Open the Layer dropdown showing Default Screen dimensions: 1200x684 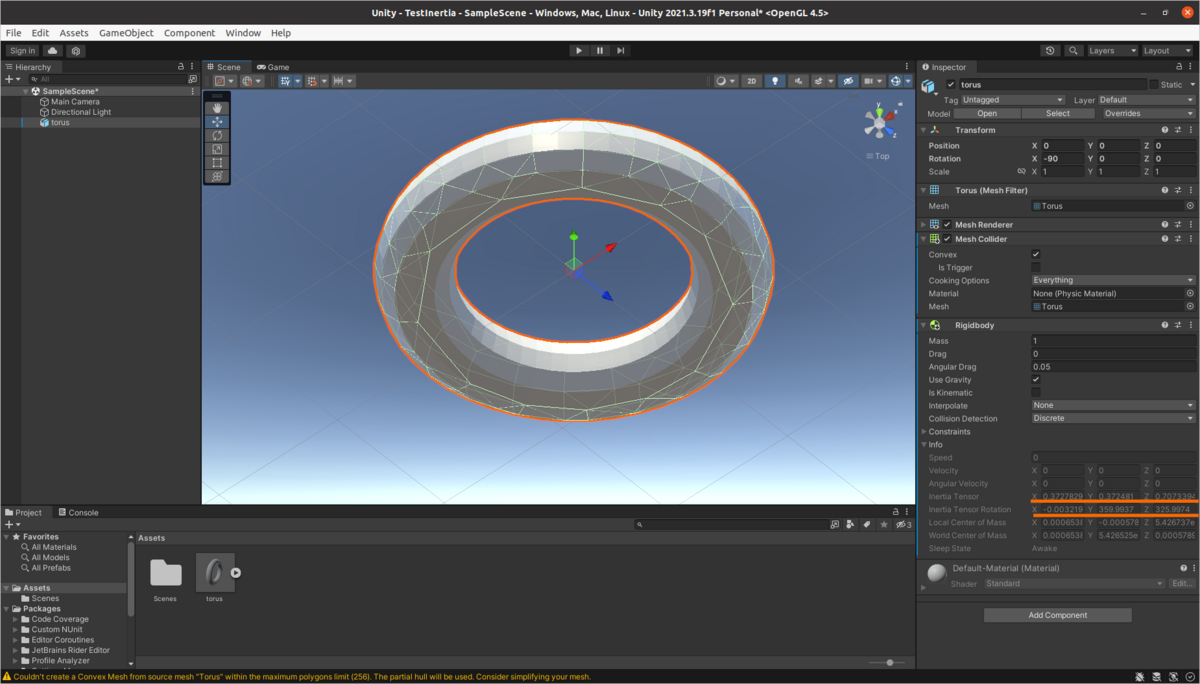1146,100
